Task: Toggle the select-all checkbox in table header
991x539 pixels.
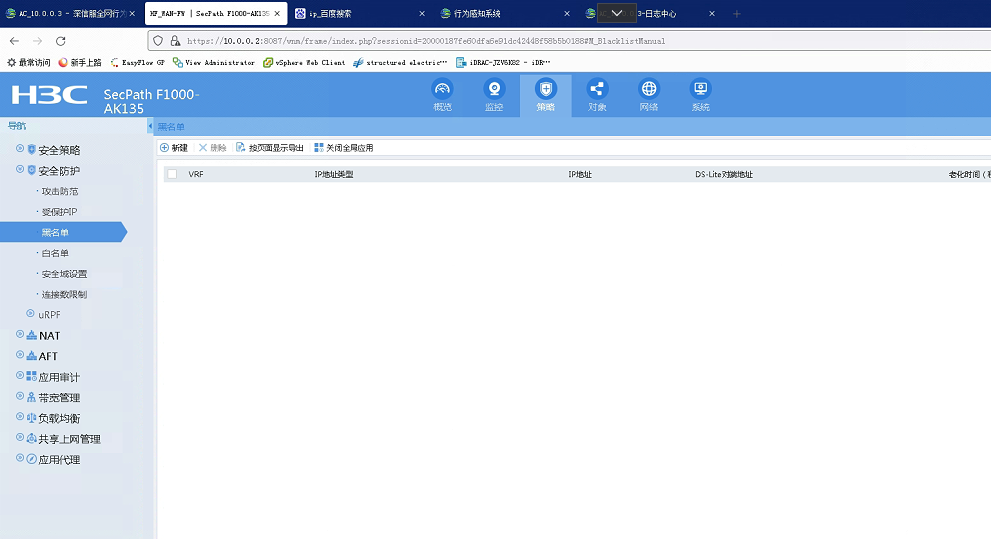Action: click(x=172, y=174)
